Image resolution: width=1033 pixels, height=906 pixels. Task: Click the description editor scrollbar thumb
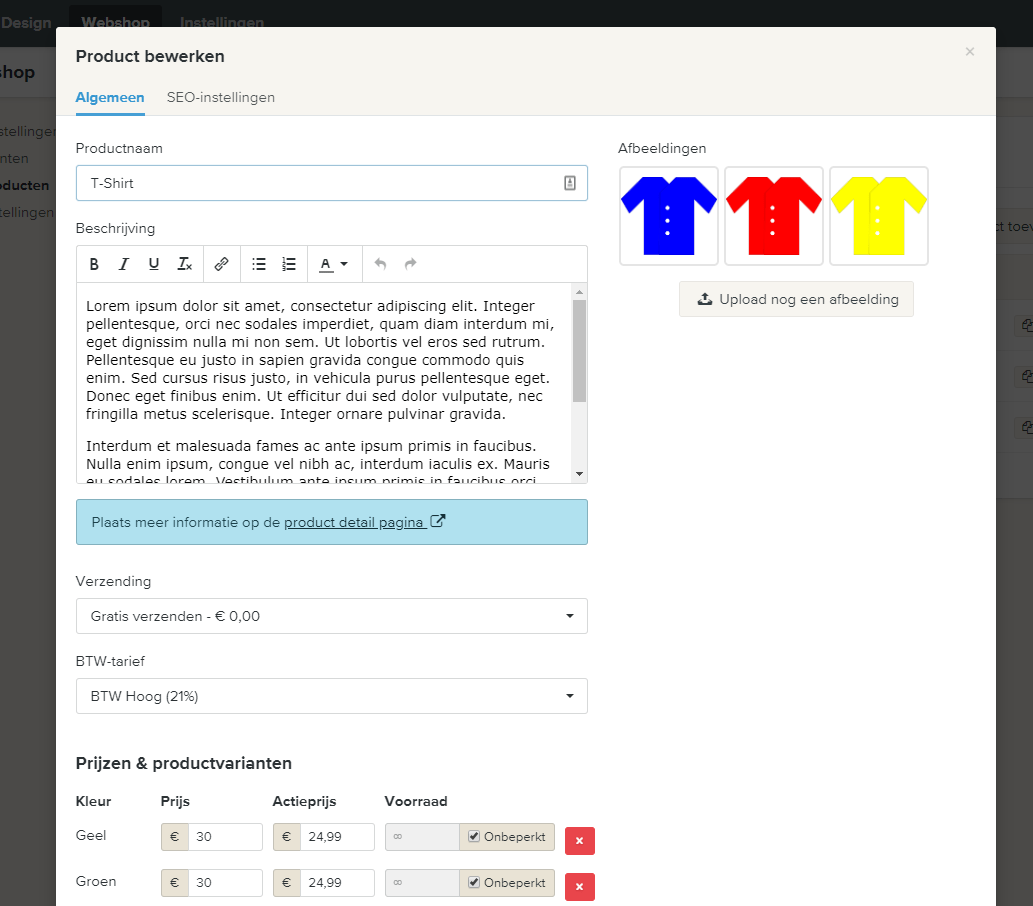click(580, 351)
